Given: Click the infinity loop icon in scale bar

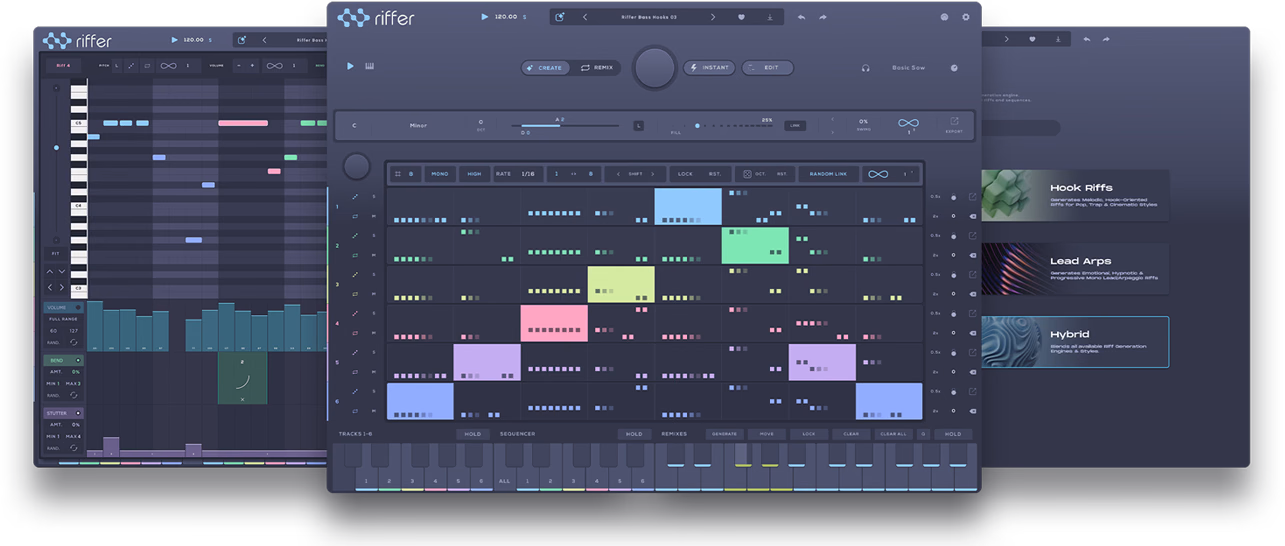Looking at the screenshot, I should point(908,123).
